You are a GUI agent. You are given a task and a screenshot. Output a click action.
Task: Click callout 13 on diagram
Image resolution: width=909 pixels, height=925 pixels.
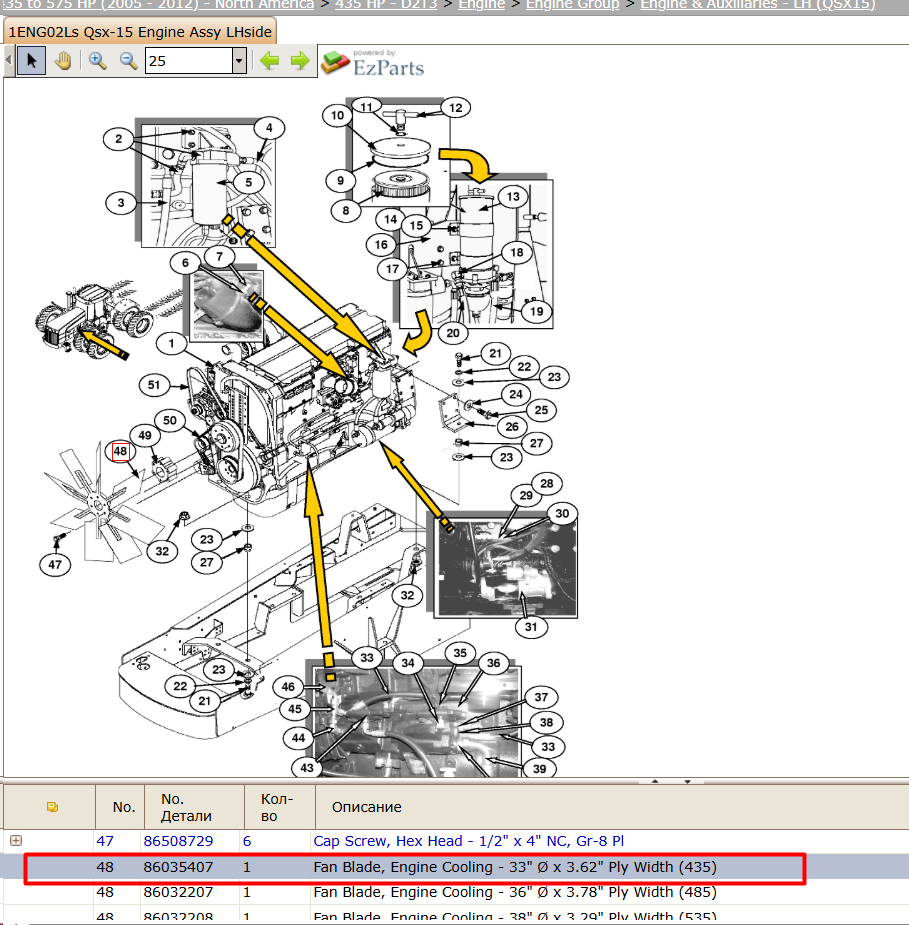513,196
